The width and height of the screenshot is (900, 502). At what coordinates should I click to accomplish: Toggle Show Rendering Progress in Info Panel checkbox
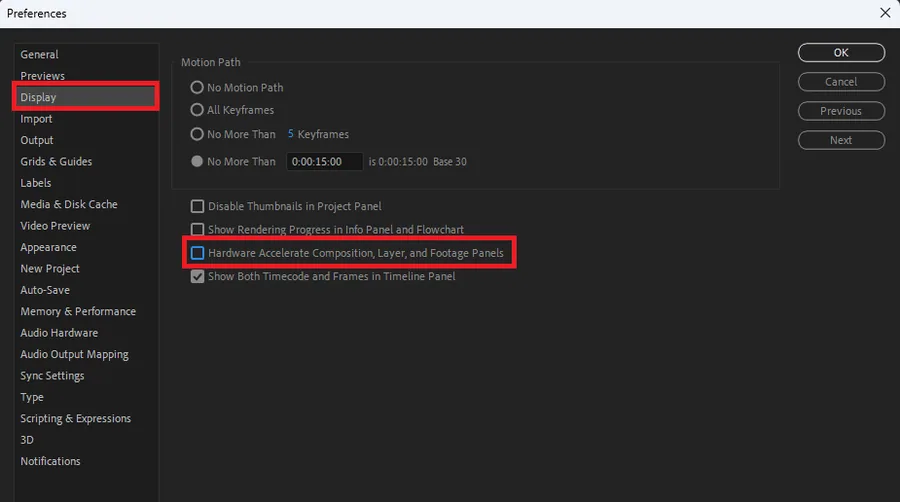197,229
